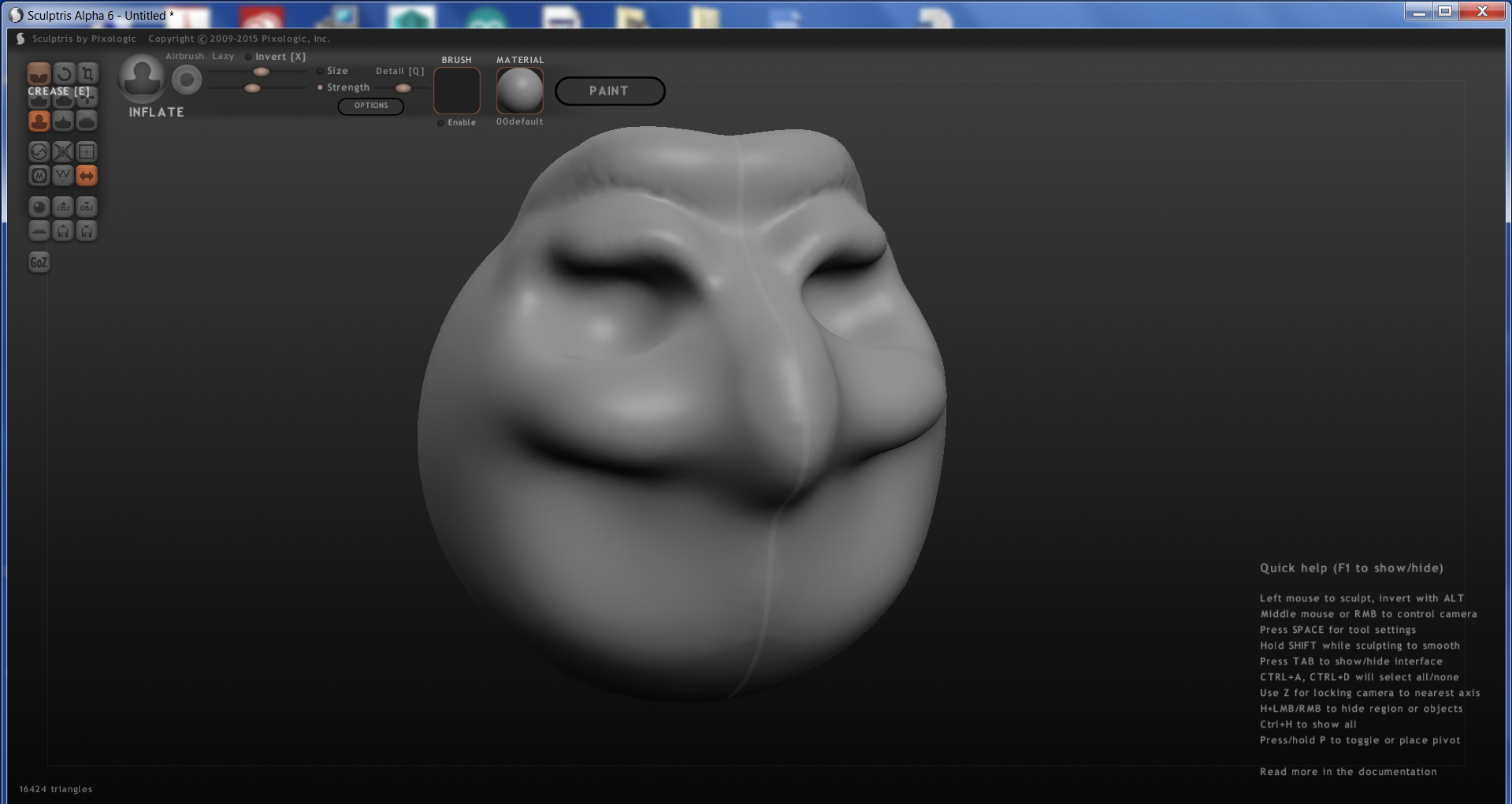Click the "Press TAB to show/hide interface" line

point(1351,661)
